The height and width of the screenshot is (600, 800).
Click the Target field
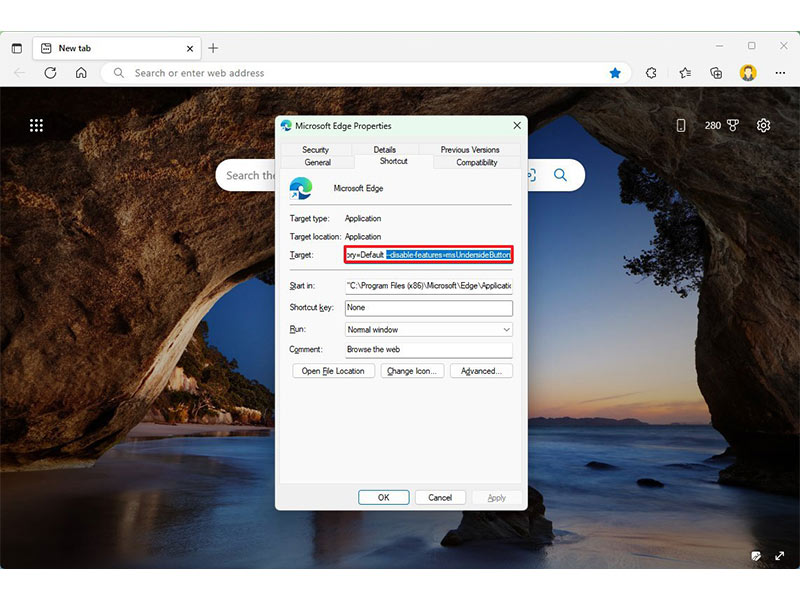[x=429, y=255]
